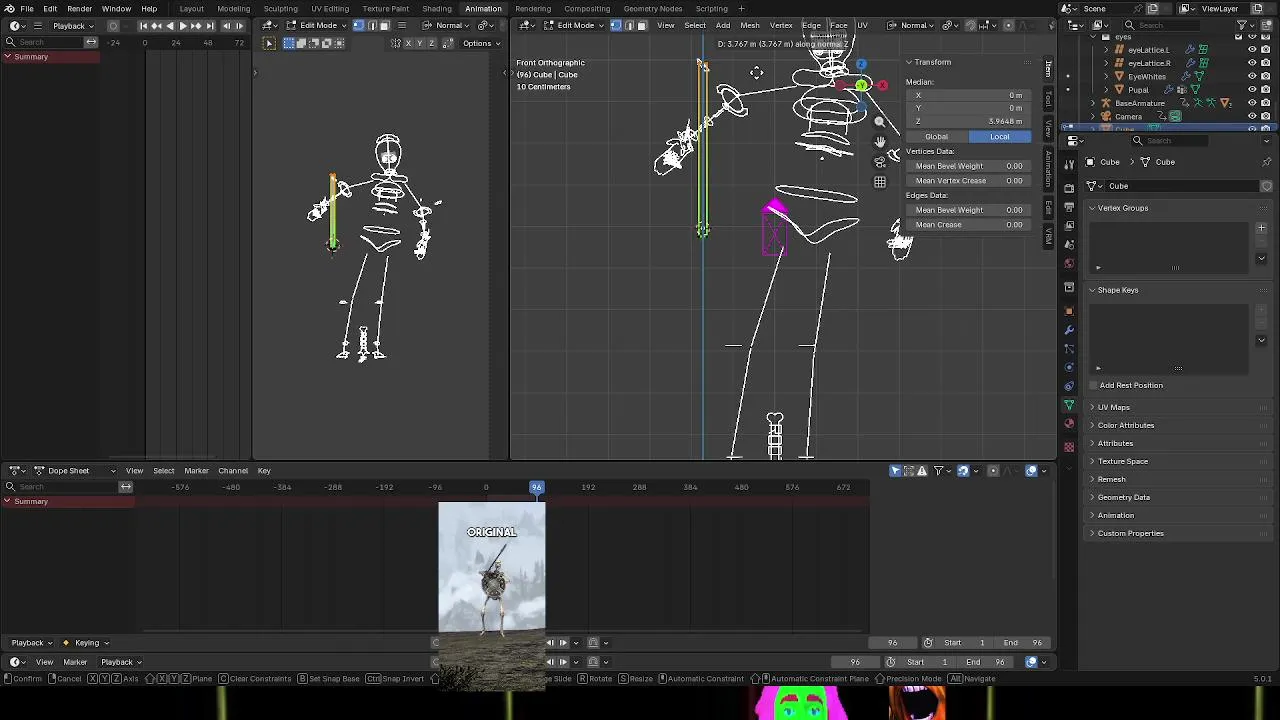
Task: Click the current frame 96 timeline marker
Action: 537,487
